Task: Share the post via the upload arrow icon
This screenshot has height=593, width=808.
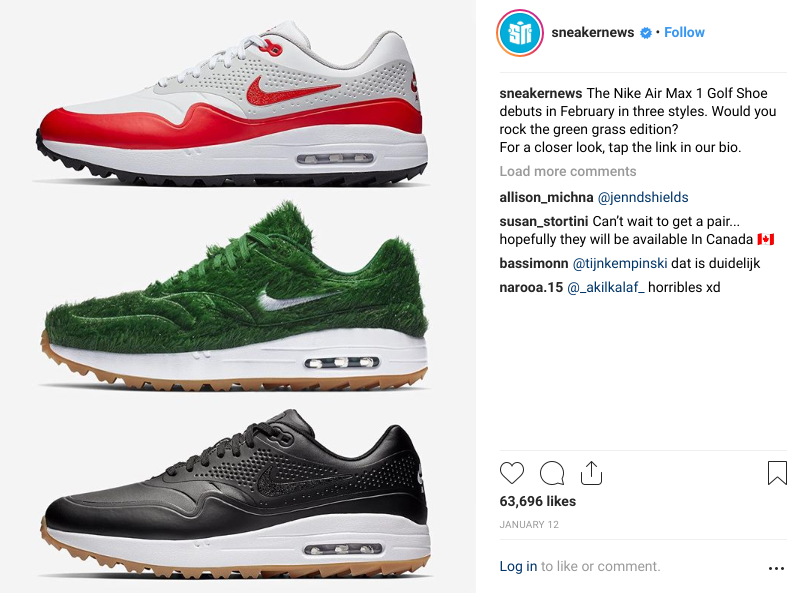Action: [591, 472]
